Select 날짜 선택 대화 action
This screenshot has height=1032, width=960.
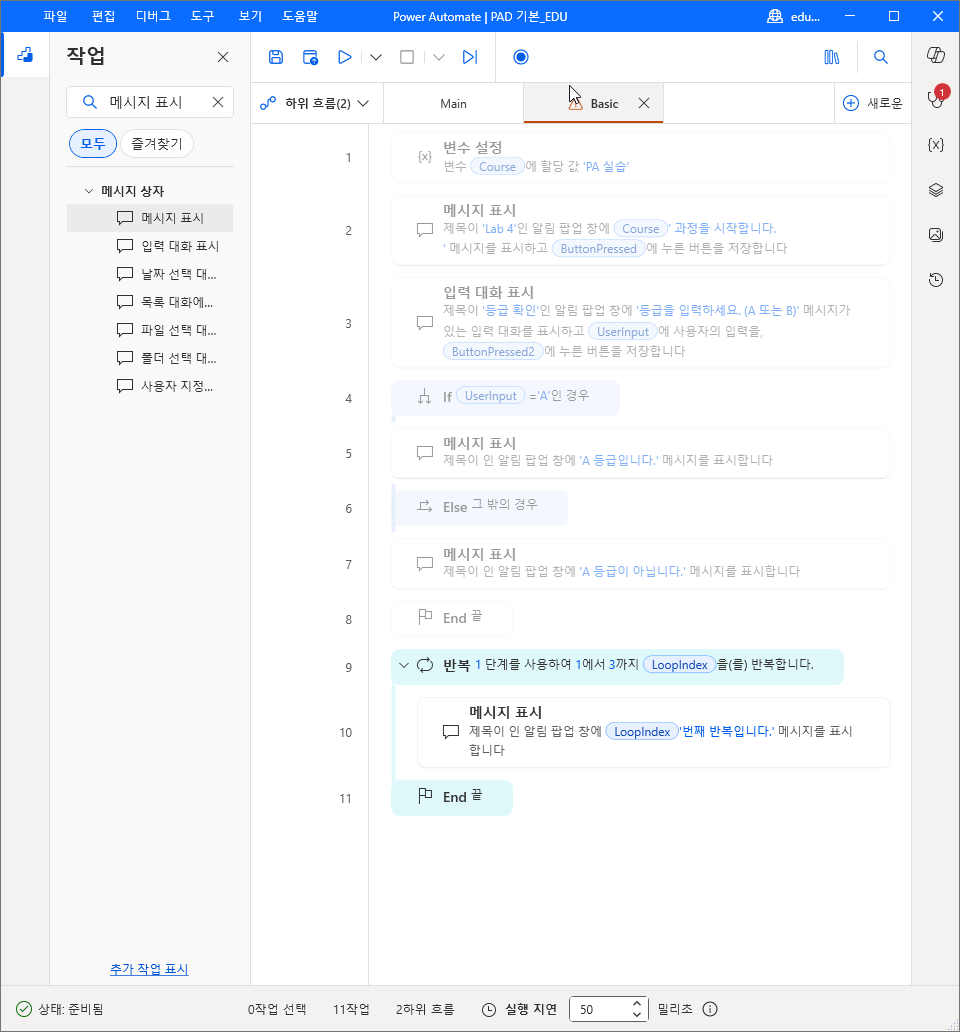pos(150,274)
